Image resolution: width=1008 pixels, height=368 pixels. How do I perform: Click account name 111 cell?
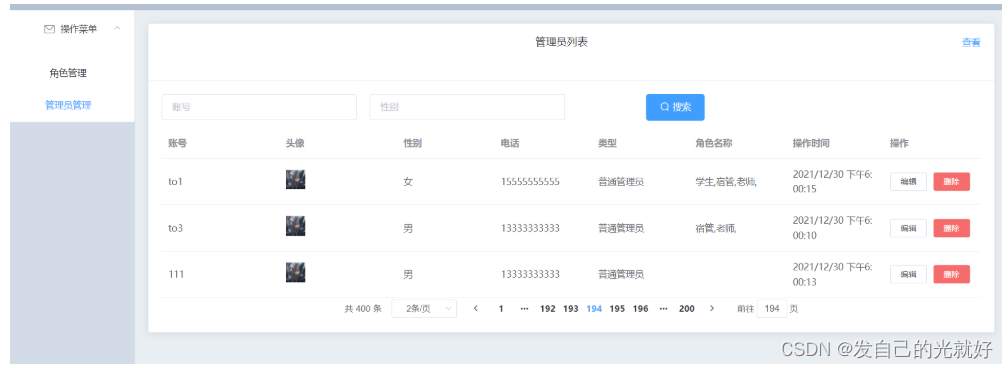[x=176, y=275]
